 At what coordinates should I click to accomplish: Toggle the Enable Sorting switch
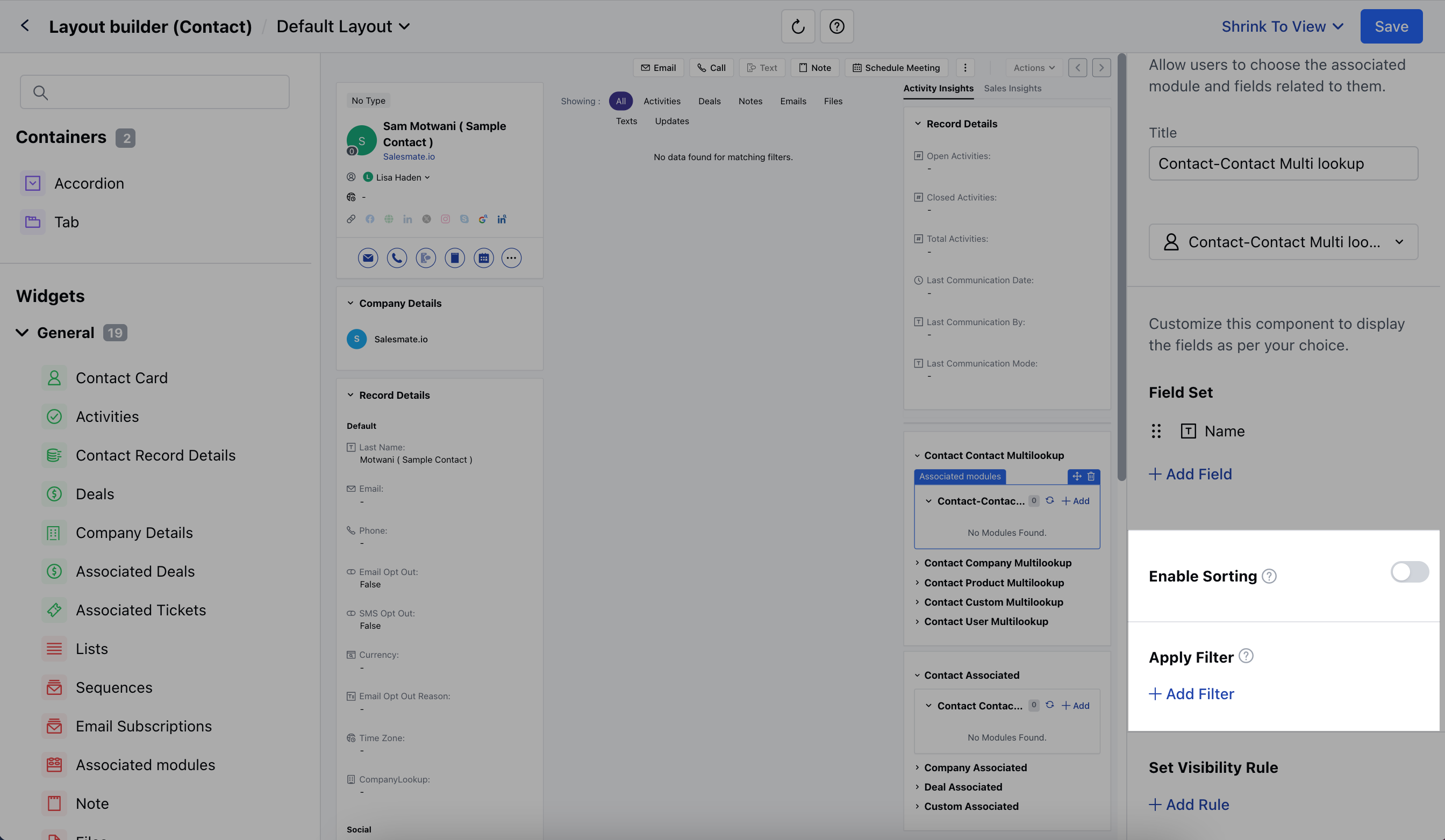pyautogui.click(x=1409, y=572)
